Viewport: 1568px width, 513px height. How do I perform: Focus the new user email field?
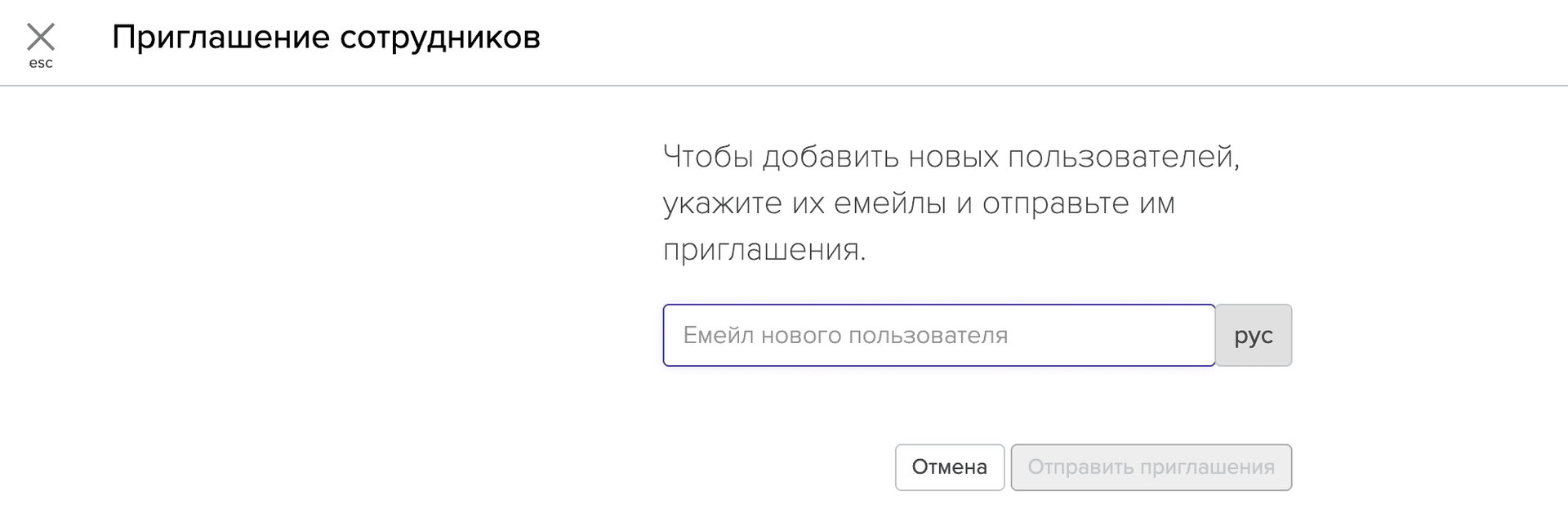coord(938,336)
